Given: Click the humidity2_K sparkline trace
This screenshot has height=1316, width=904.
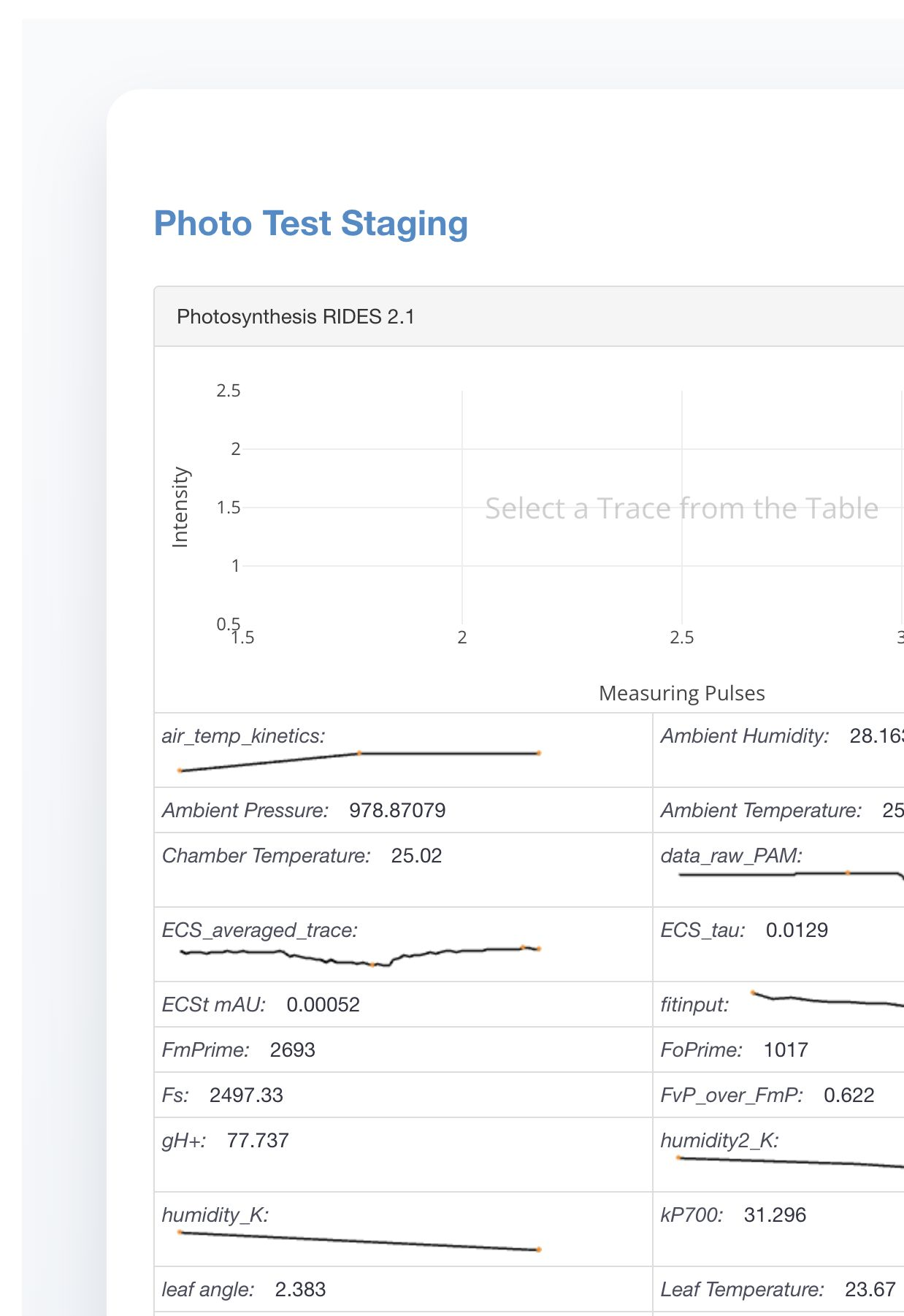Looking at the screenshot, I should 790,1162.
